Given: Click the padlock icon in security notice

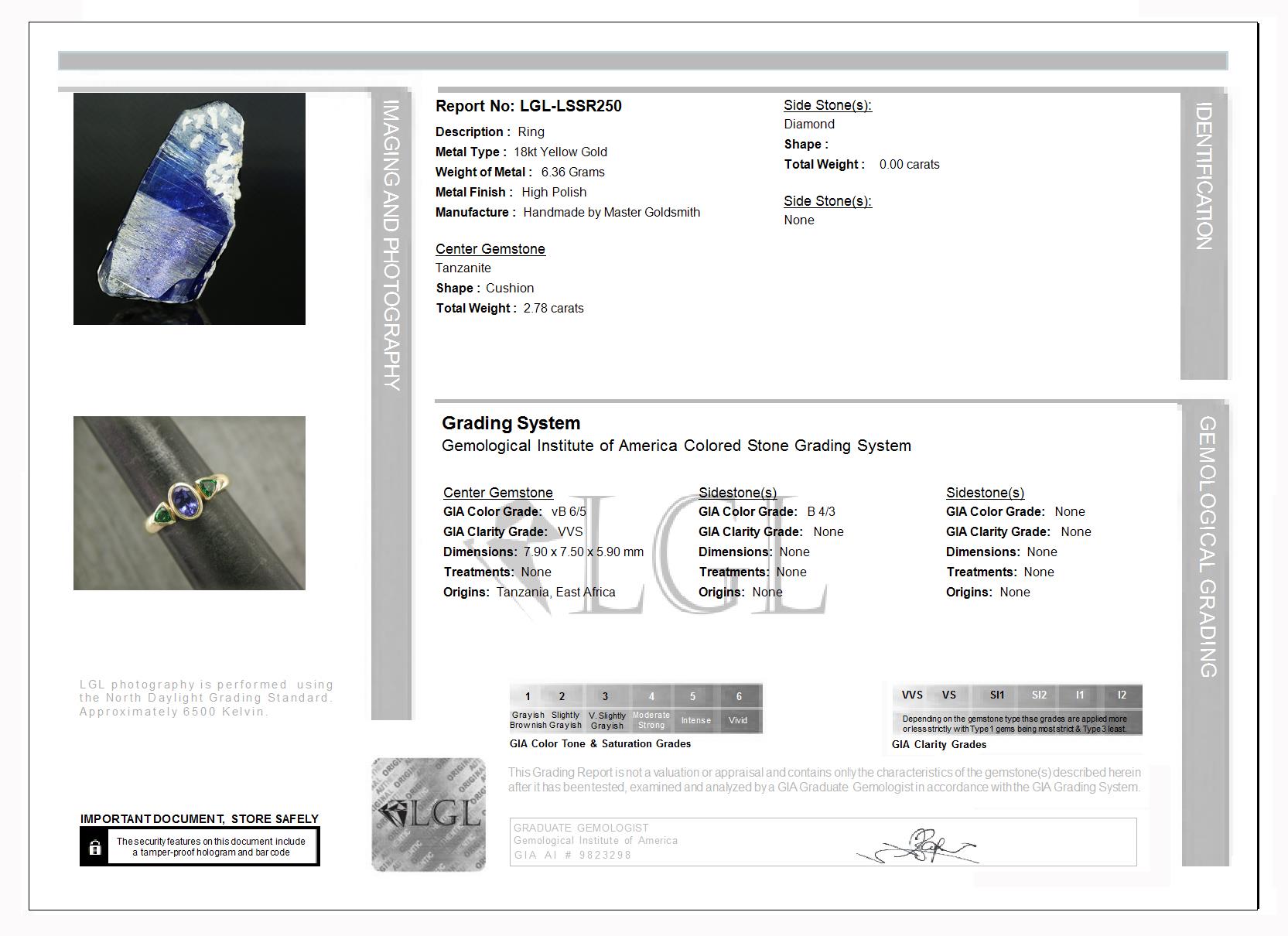Looking at the screenshot, I should pyautogui.click(x=95, y=848).
